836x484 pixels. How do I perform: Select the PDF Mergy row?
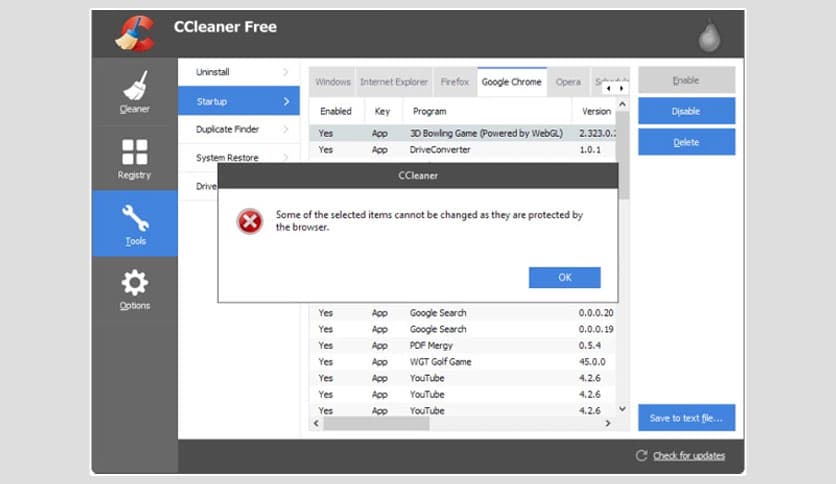[x=432, y=345]
